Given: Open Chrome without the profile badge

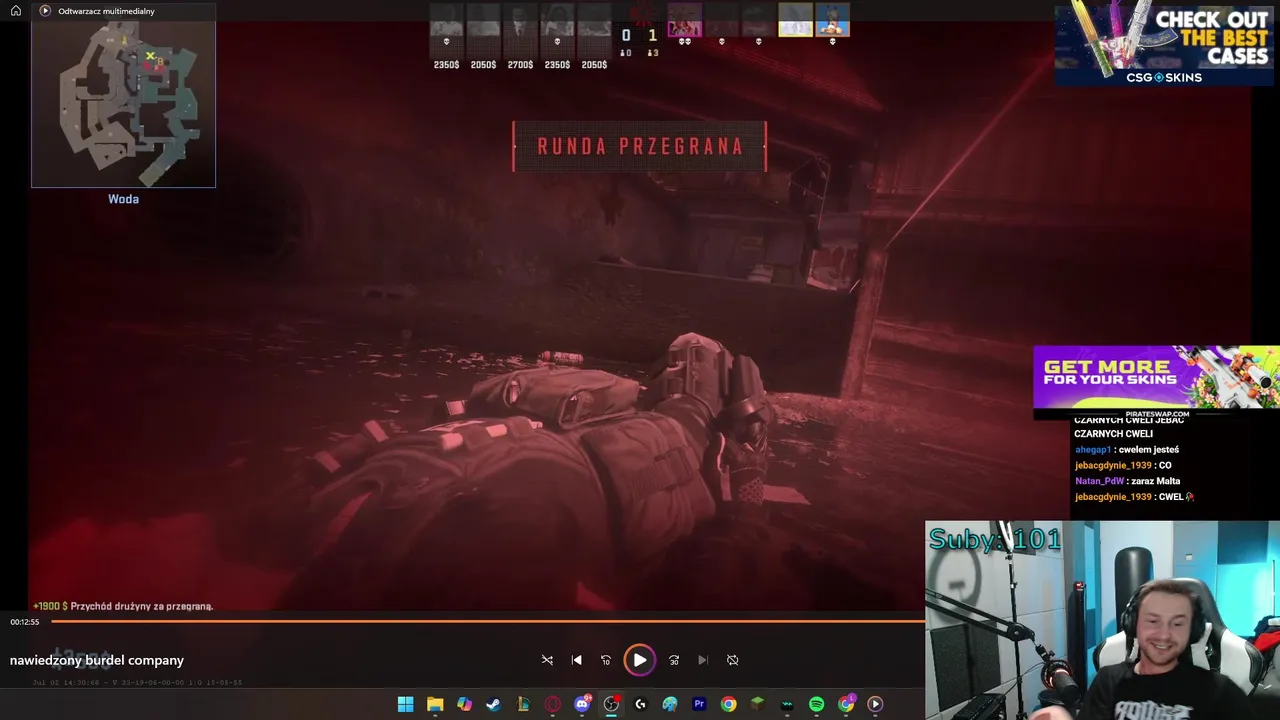Looking at the screenshot, I should tap(728, 704).
